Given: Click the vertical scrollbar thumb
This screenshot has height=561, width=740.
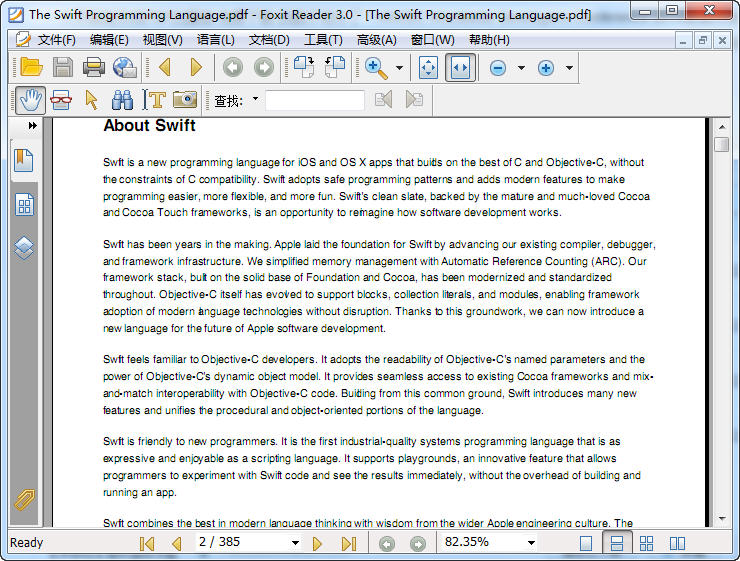Looking at the screenshot, I should tap(722, 144).
